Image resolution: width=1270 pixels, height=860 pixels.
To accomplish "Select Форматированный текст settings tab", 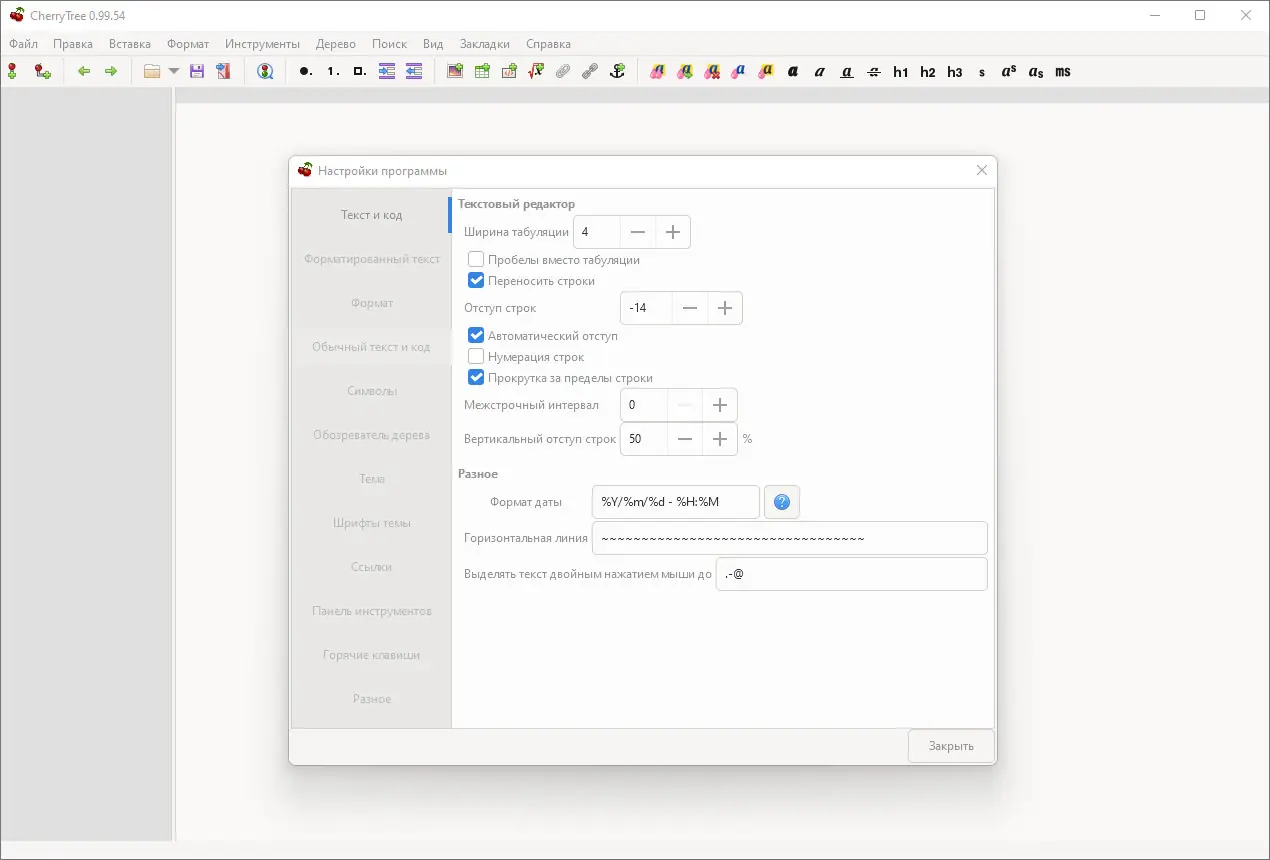I will pos(371,259).
